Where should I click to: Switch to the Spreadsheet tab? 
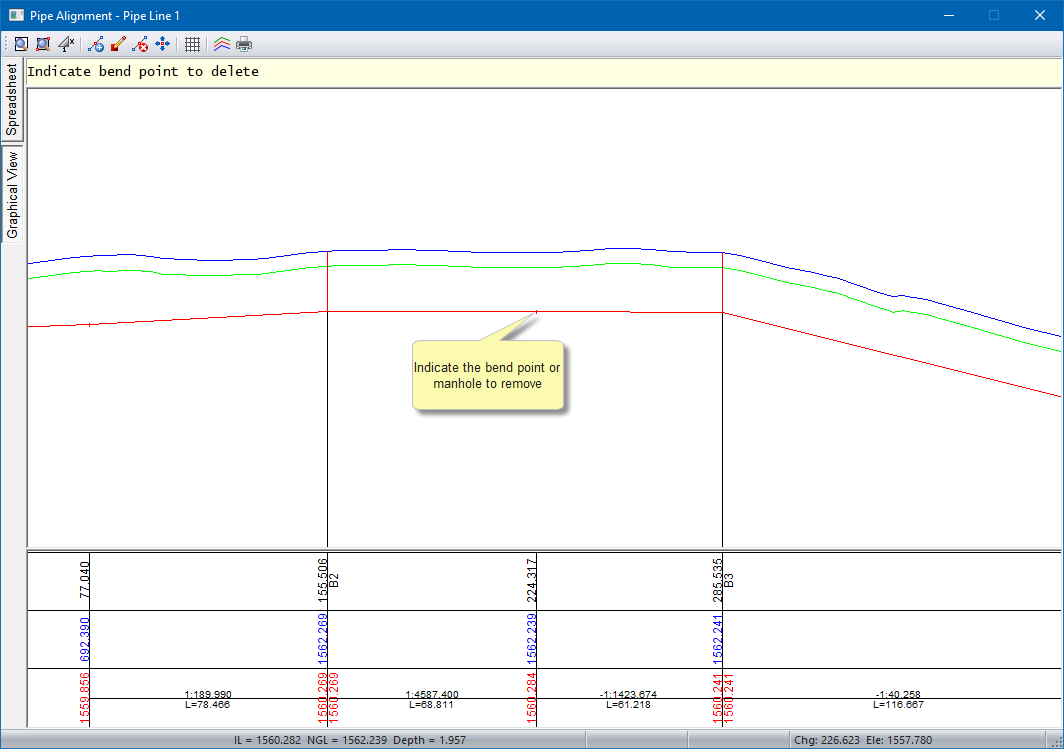coord(12,100)
